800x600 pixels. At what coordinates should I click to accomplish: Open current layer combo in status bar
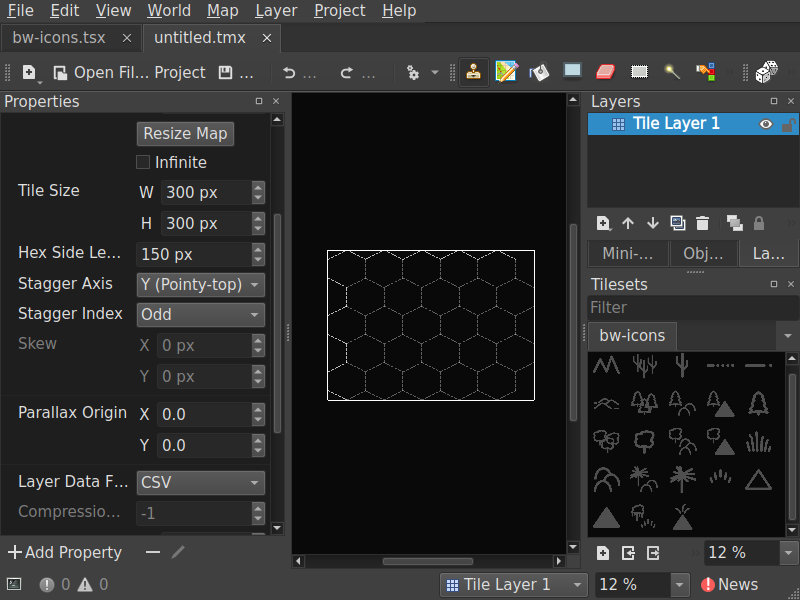tap(514, 585)
